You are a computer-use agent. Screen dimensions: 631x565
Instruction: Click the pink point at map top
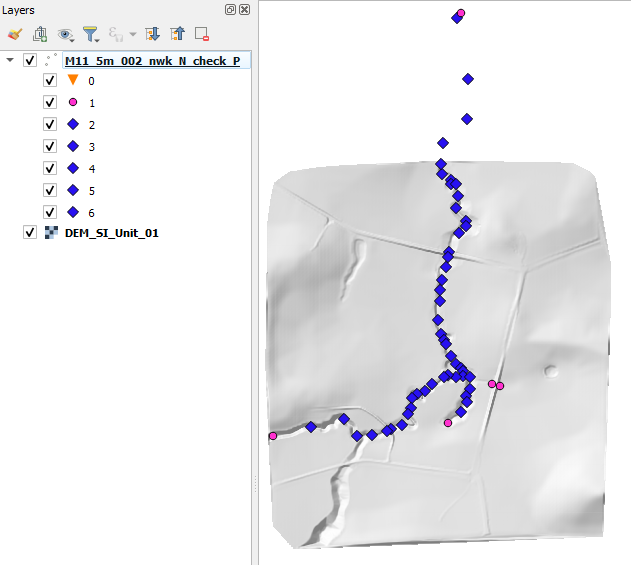pos(461,13)
